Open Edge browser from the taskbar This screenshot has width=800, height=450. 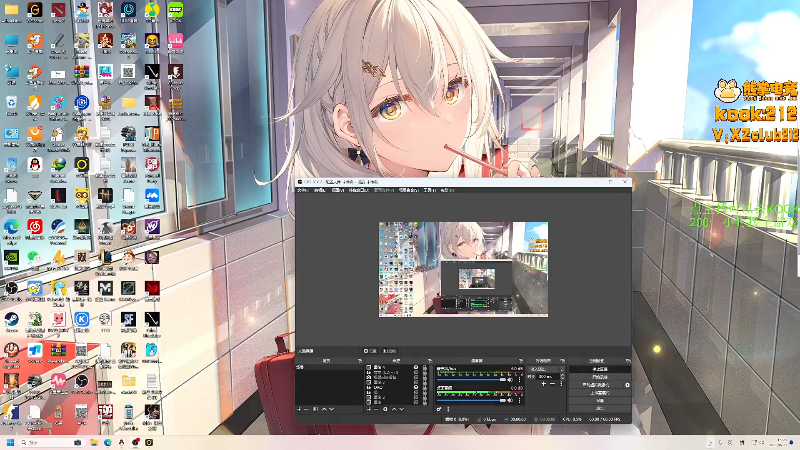point(108,442)
